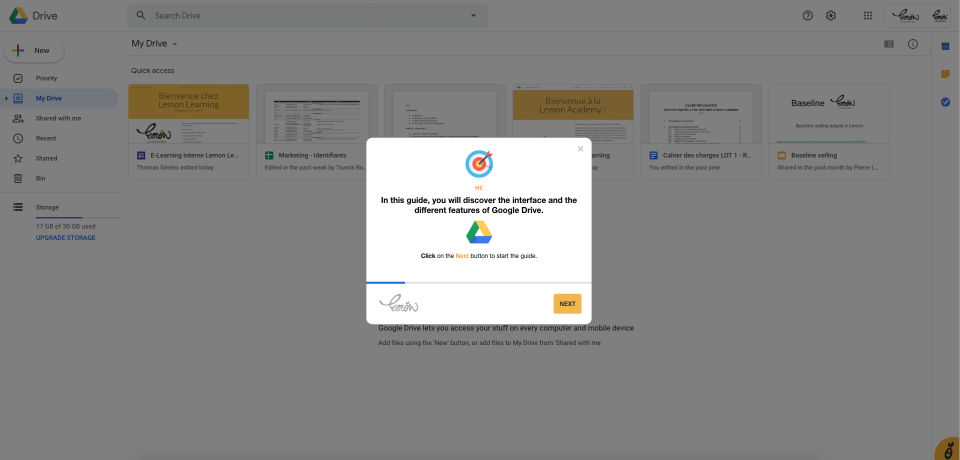Open the Baseline selling file
This screenshot has width=960, height=460.
tap(829, 132)
